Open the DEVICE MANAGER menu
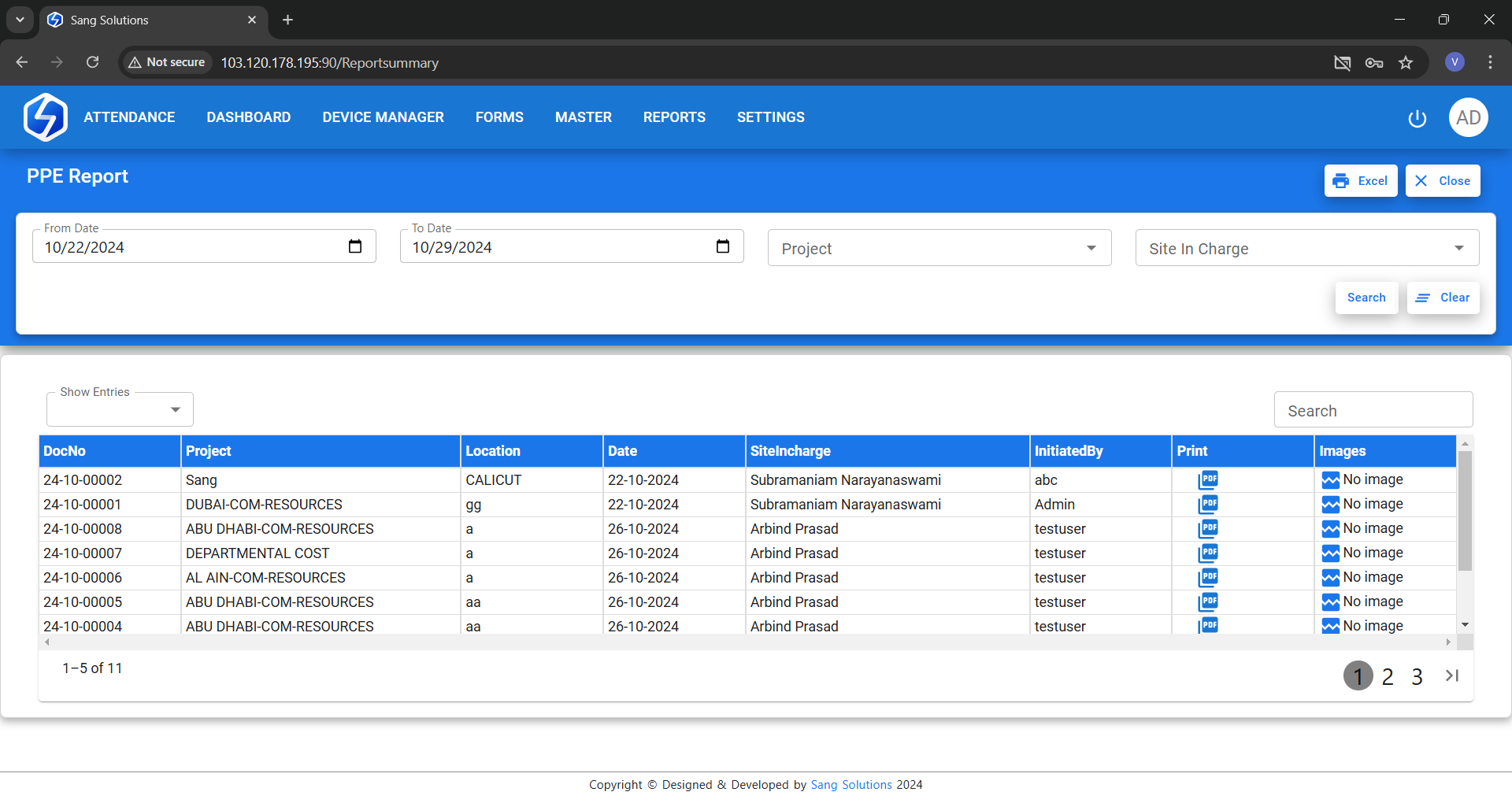Image resolution: width=1512 pixels, height=803 pixels. (383, 117)
